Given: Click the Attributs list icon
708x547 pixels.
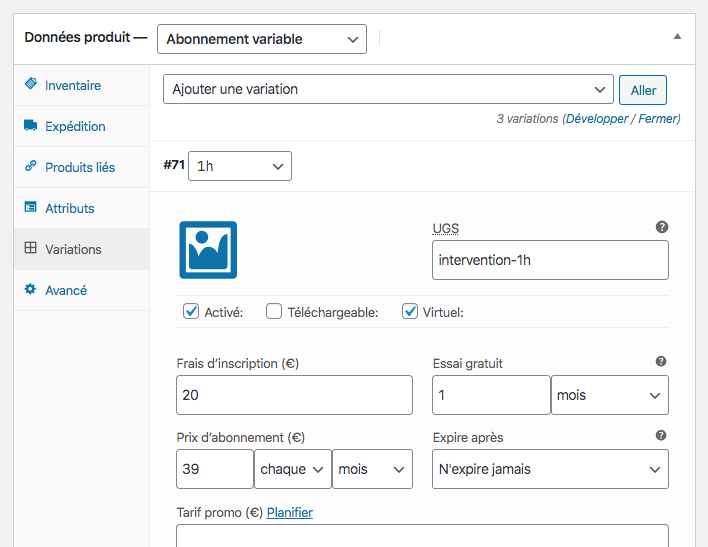Looking at the screenshot, I should coord(31,207).
